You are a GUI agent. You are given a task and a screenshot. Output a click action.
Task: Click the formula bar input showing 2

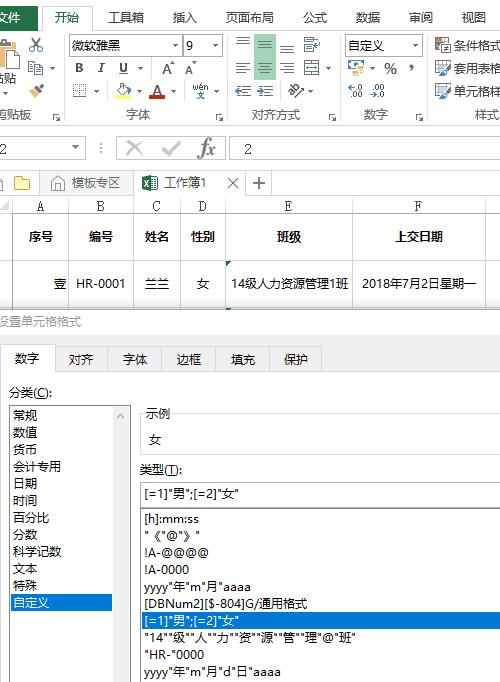tap(364, 149)
